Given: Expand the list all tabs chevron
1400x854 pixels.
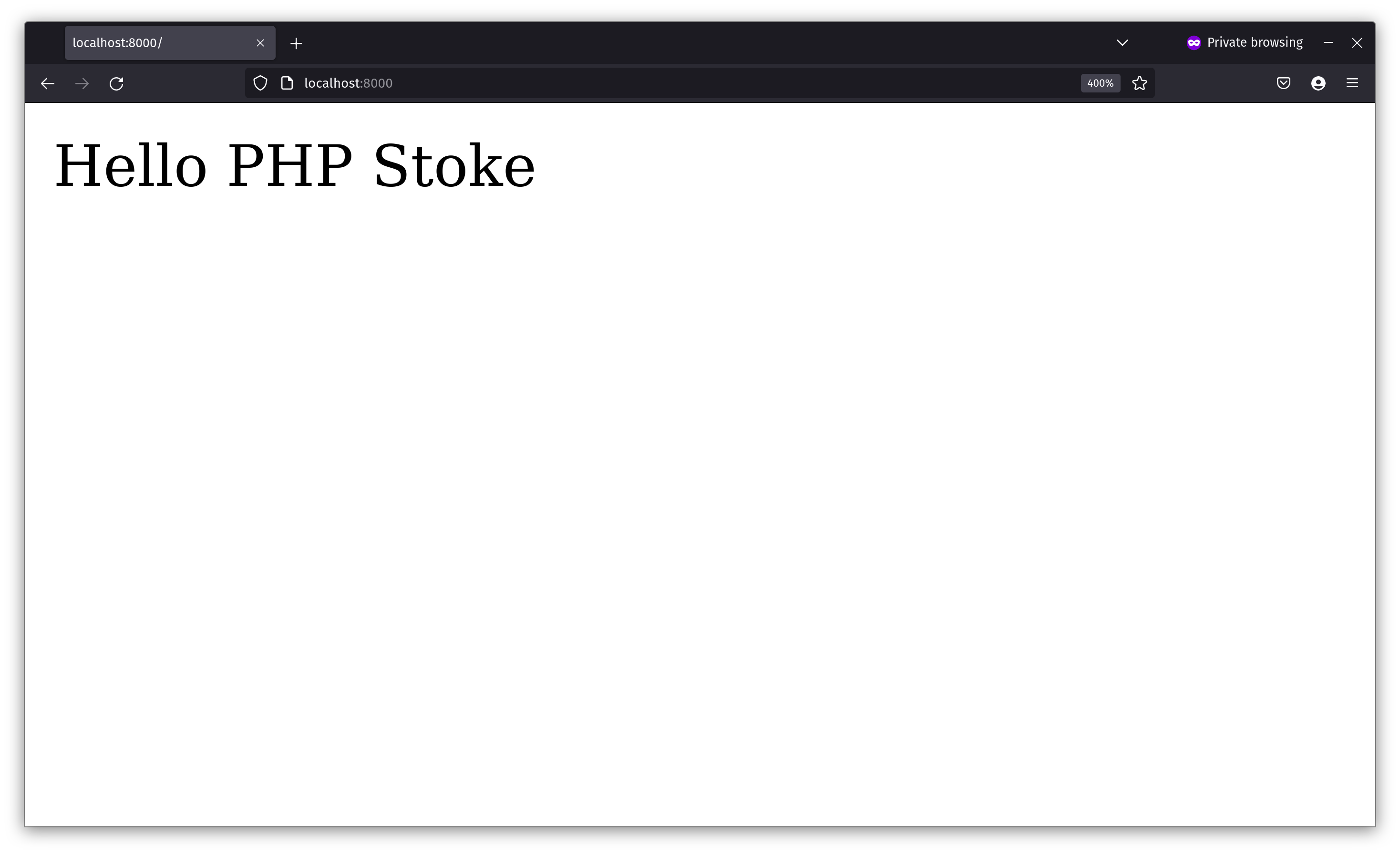Looking at the screenshot, I should coord(1122,42).
